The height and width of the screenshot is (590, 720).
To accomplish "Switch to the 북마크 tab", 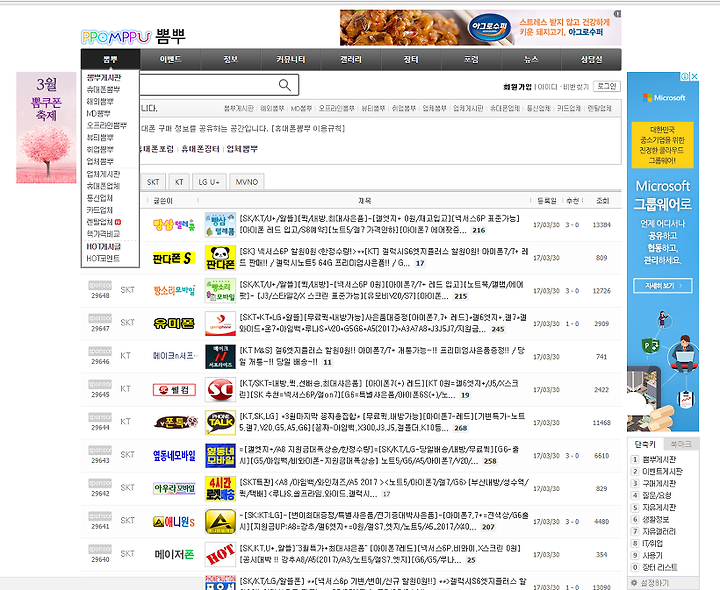I will tap(681, 444).
